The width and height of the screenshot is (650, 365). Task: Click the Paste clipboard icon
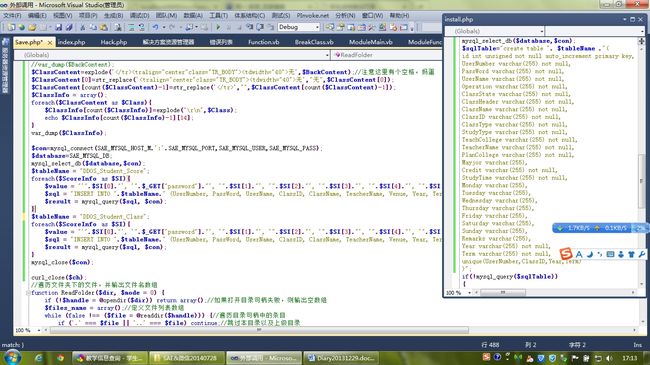point(104,27)
